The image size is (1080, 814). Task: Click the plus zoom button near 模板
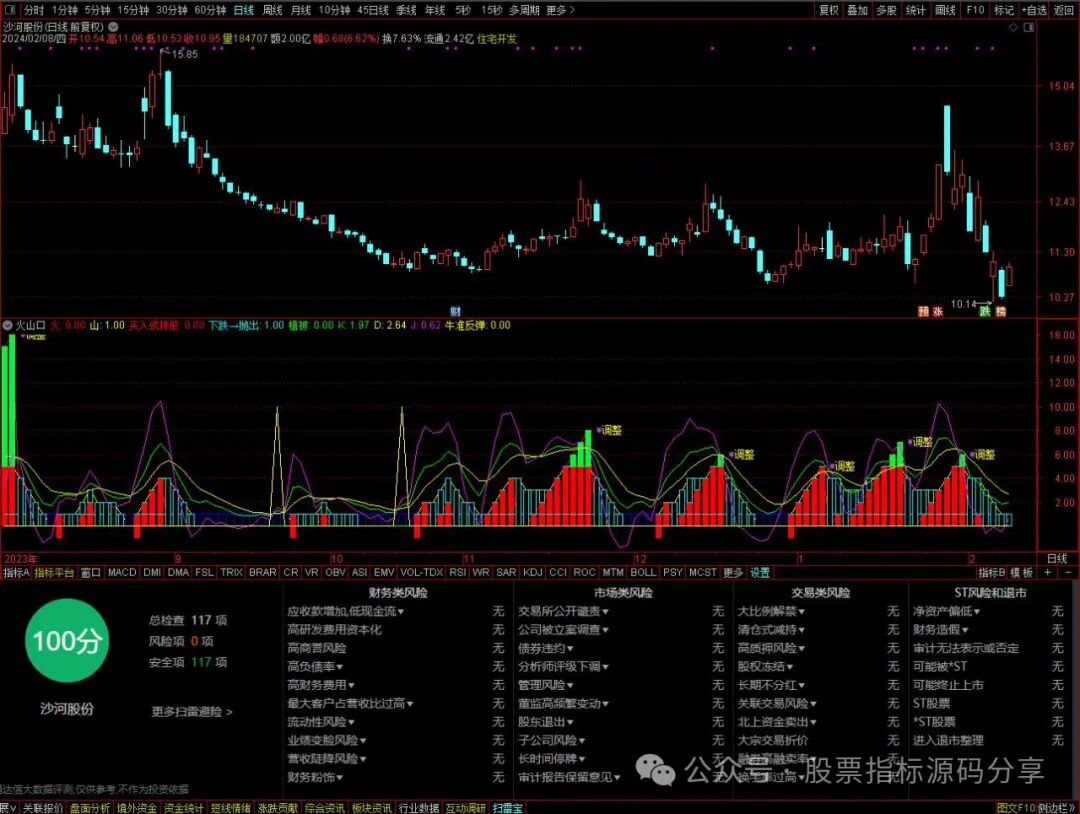[x=1048, y=572]
